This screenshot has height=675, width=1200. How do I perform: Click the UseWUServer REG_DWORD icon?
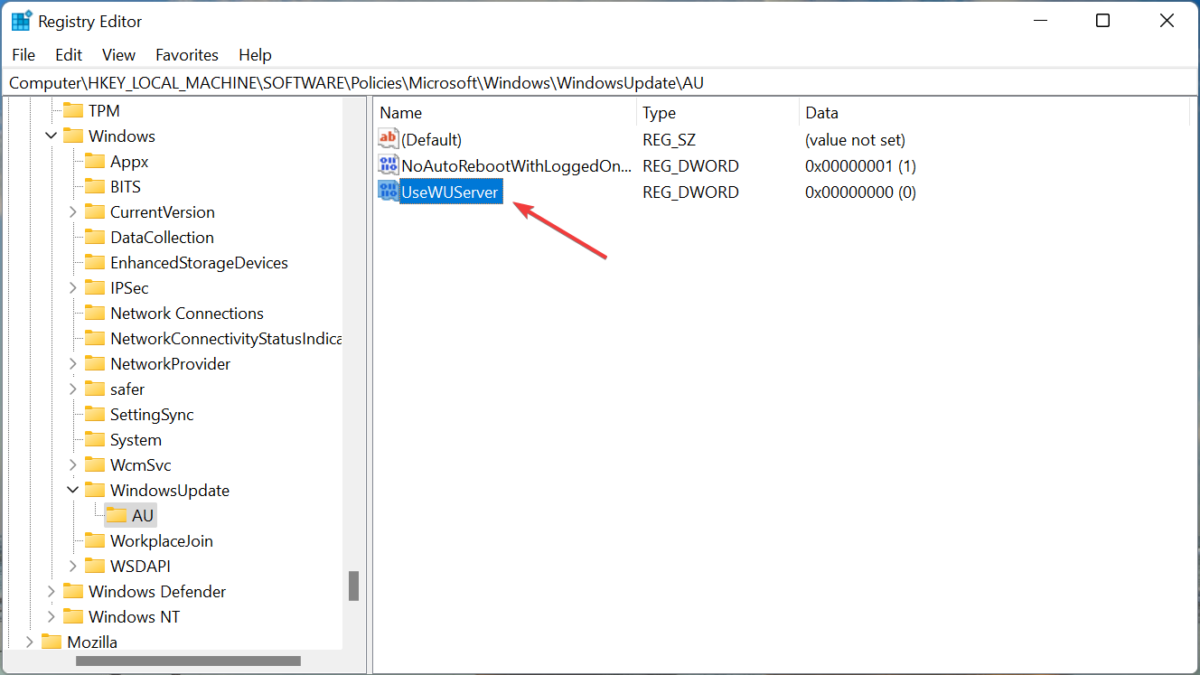click(388, 191)
